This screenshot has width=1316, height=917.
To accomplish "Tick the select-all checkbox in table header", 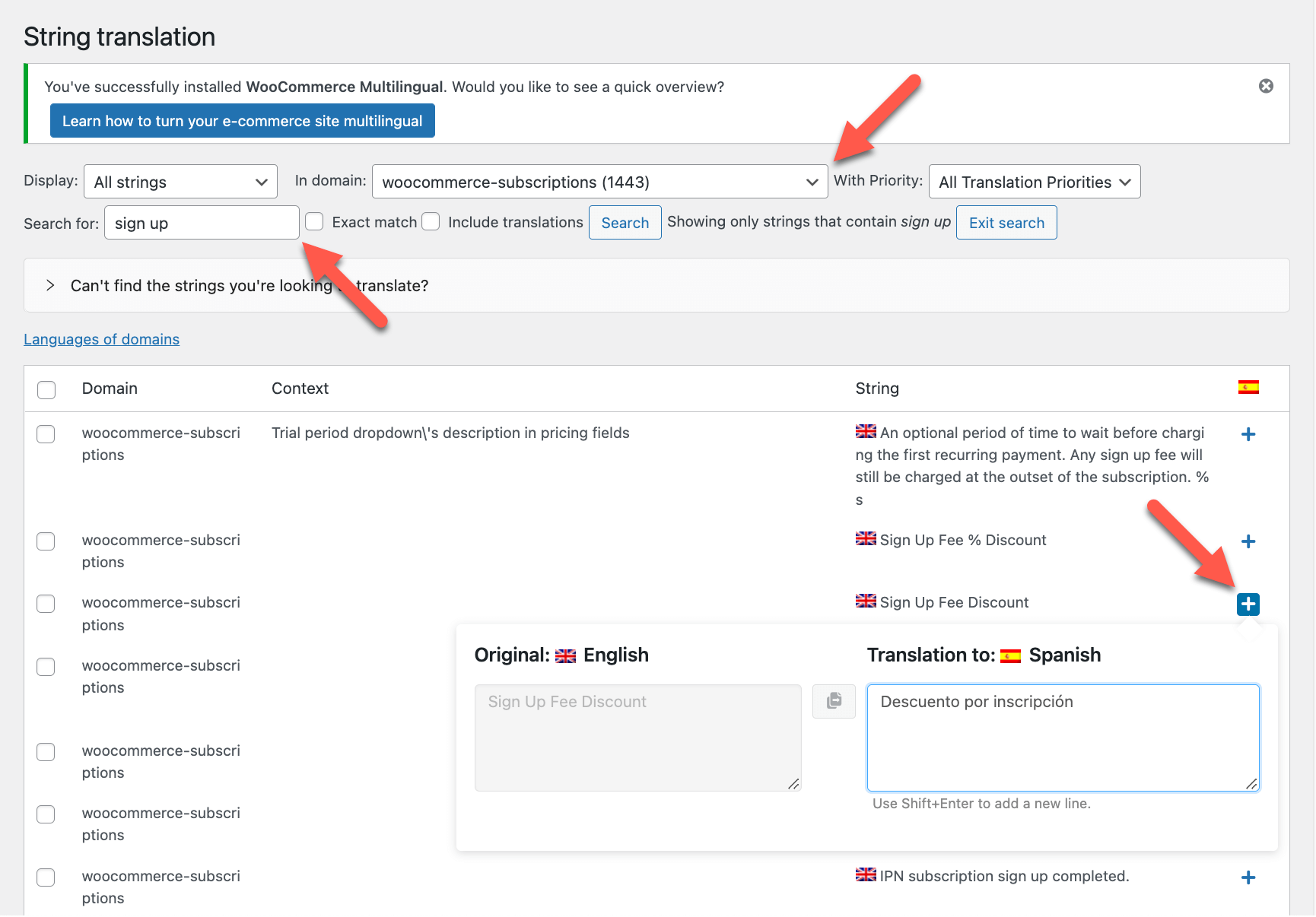I will coord(46,390).
